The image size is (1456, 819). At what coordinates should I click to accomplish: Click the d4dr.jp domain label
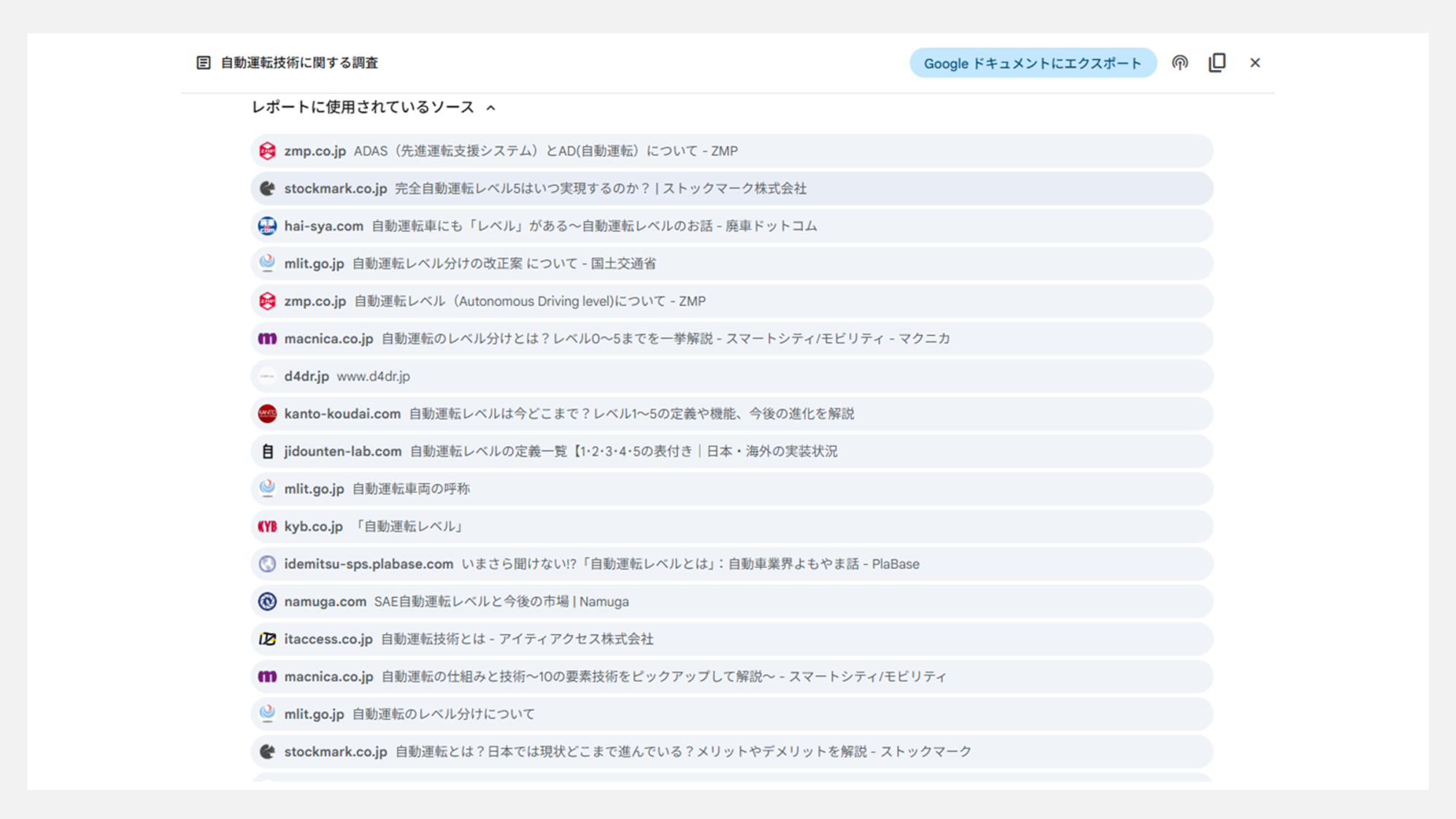point(307,376)
